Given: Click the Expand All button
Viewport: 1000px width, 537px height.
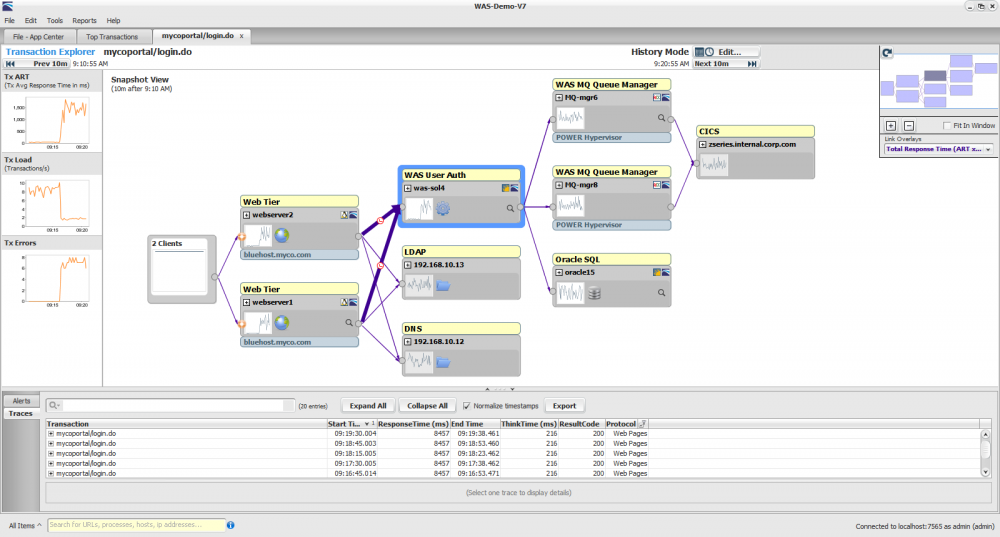Looking at the screenshot, I should point(368,406).
